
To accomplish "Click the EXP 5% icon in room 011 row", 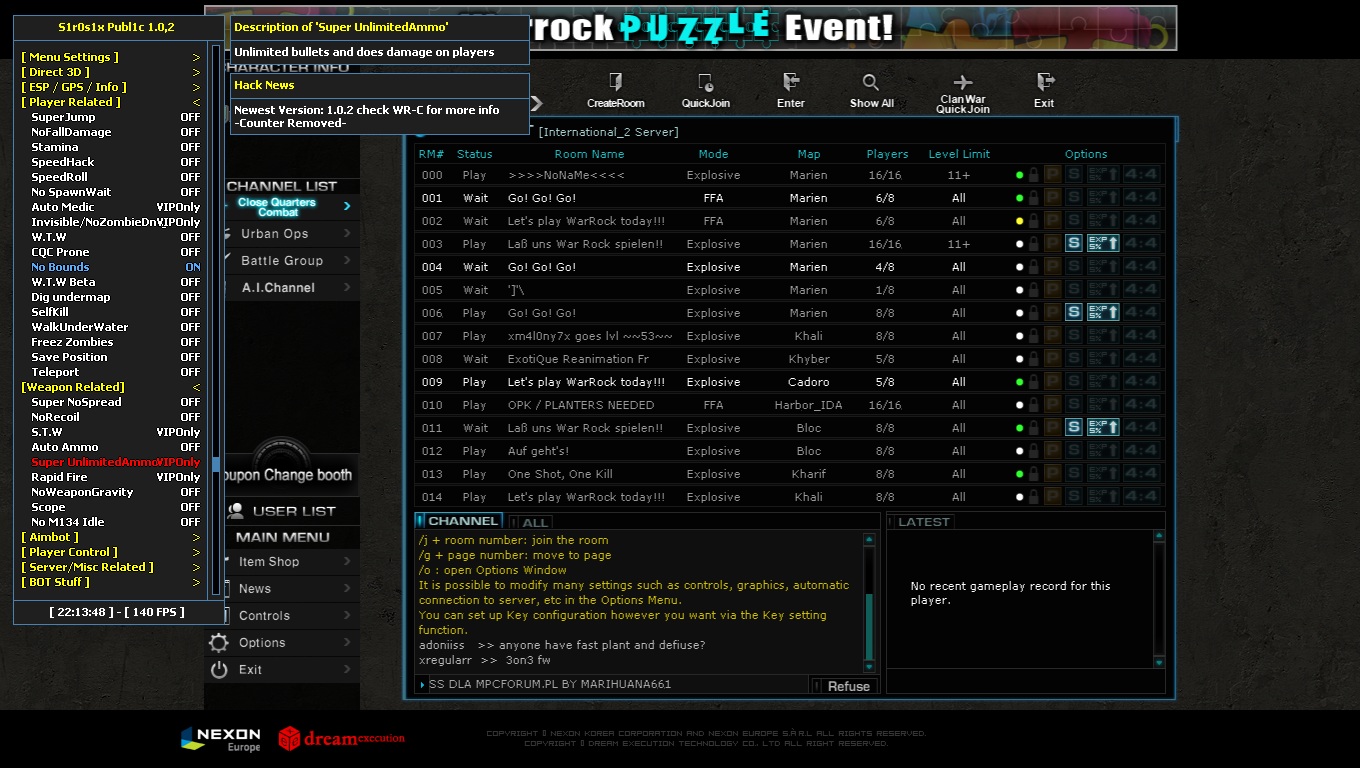I will click(1103, 427).
